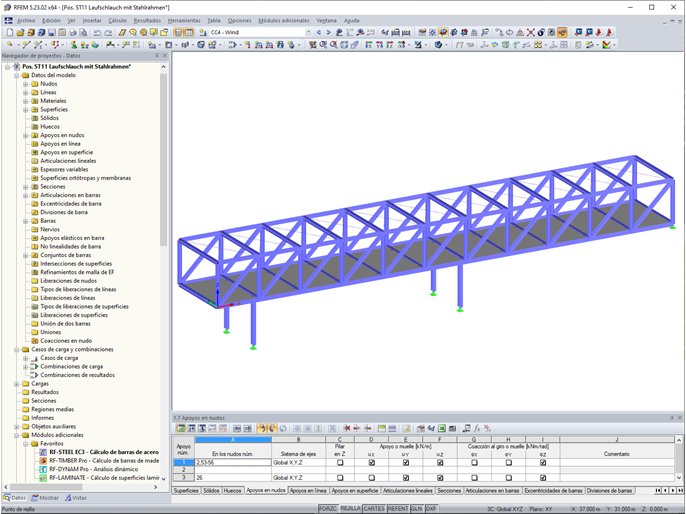Uncheck uy checkbox for support 1
Image resolution: width=686 pixels, height=514 pixels.
point(406,462)
